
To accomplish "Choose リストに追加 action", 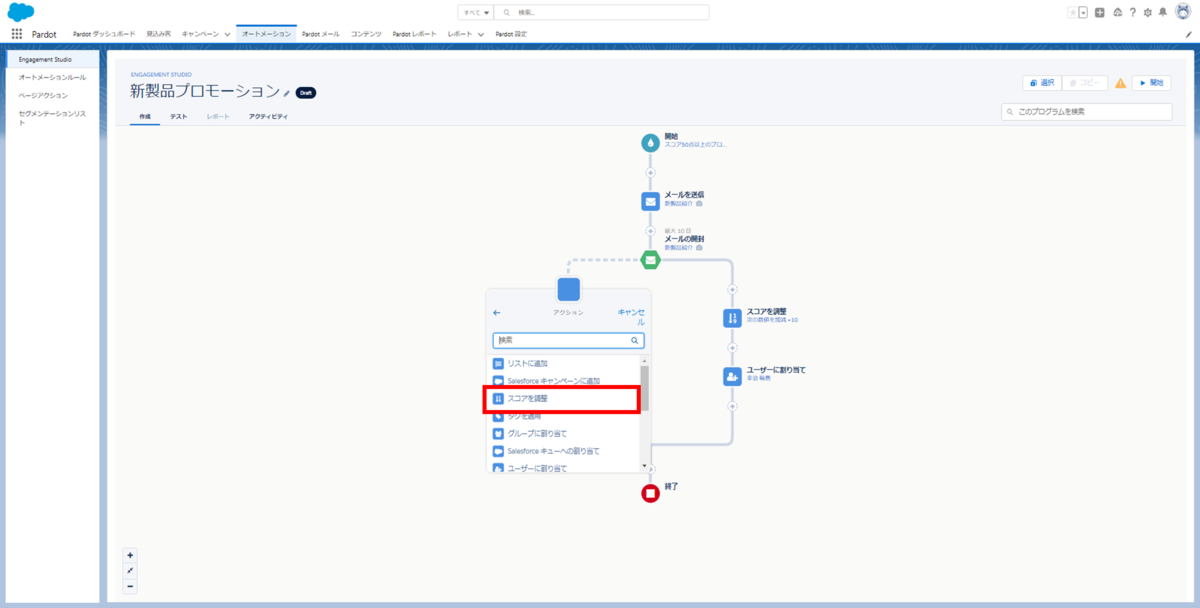I will pos(567,363).
